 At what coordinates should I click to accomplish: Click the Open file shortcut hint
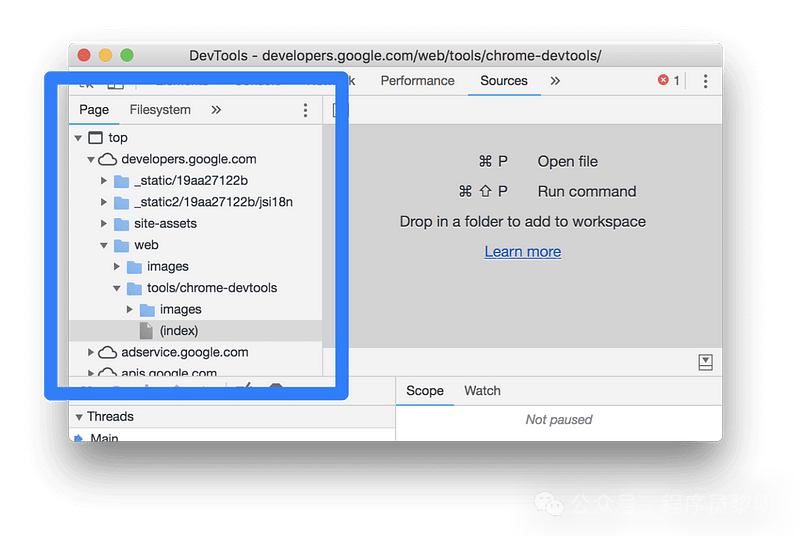pyautogui.click(x=538, y=162)
